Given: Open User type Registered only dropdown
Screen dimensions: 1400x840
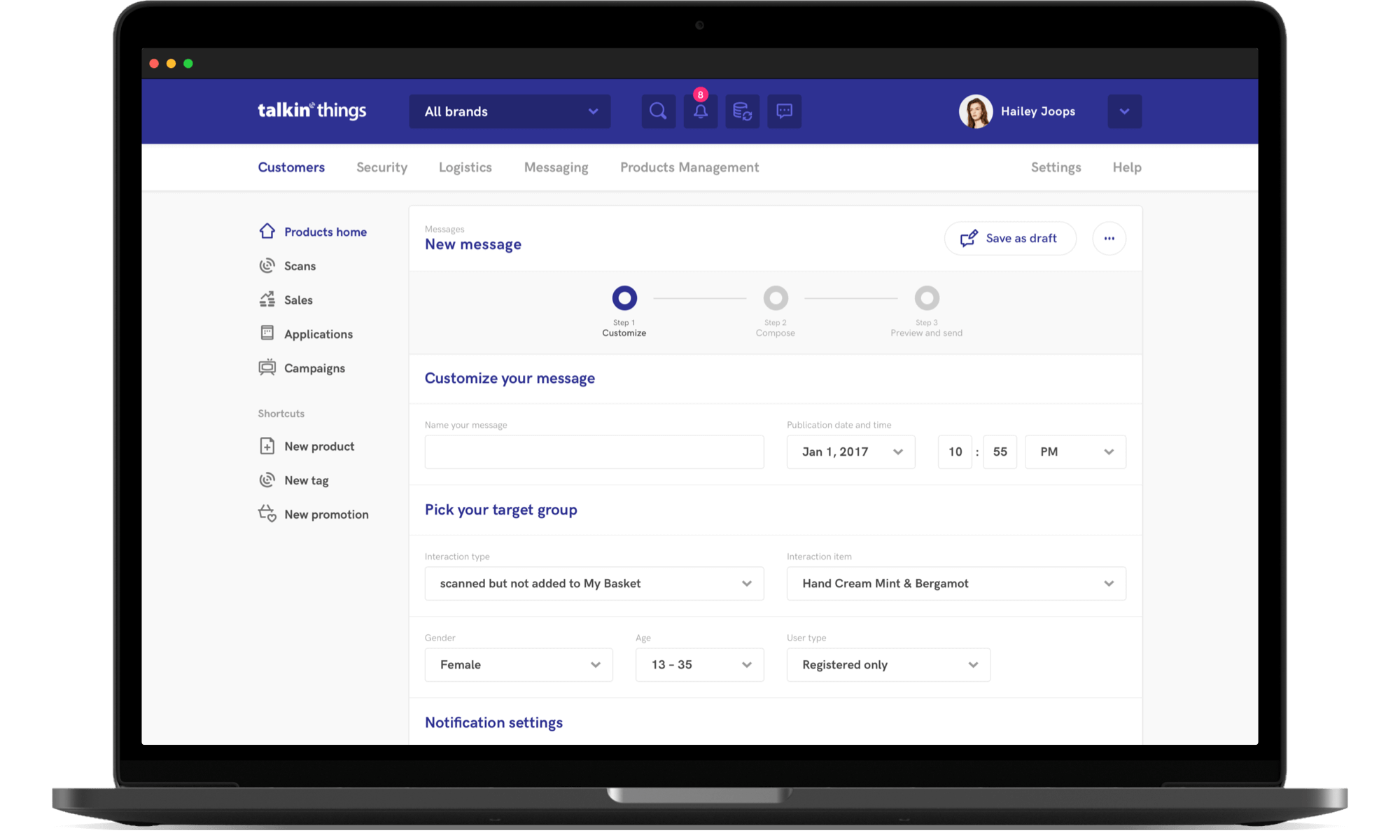Looking at the screenshot, I should tap(888, 665).
